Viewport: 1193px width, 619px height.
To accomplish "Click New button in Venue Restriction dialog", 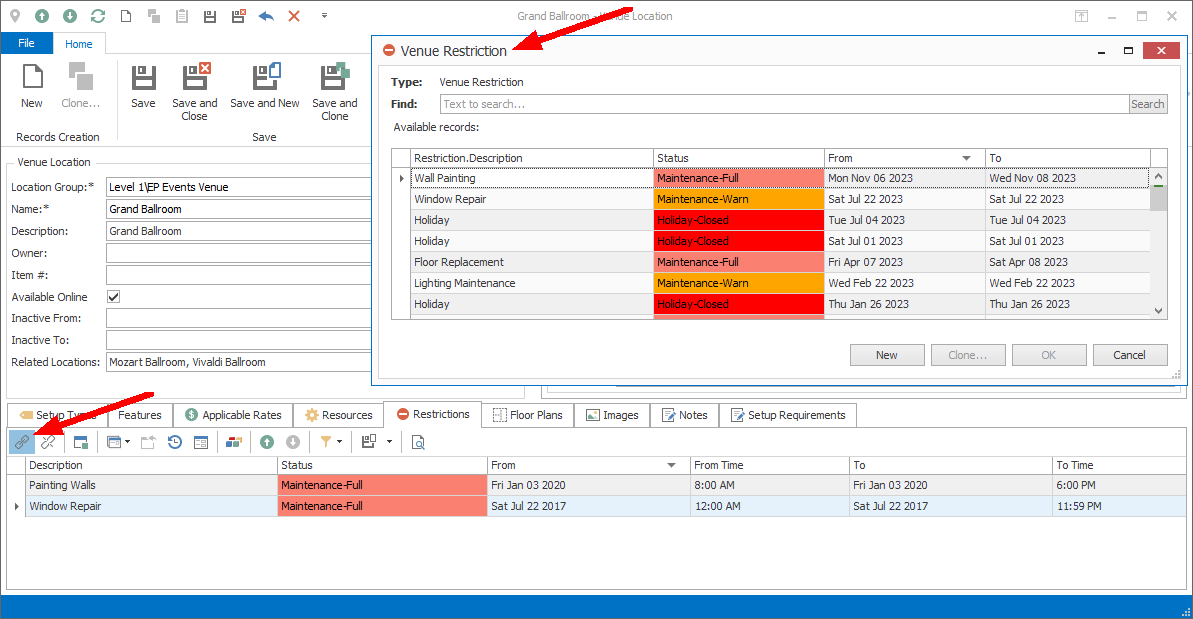I will click(887, 355).
